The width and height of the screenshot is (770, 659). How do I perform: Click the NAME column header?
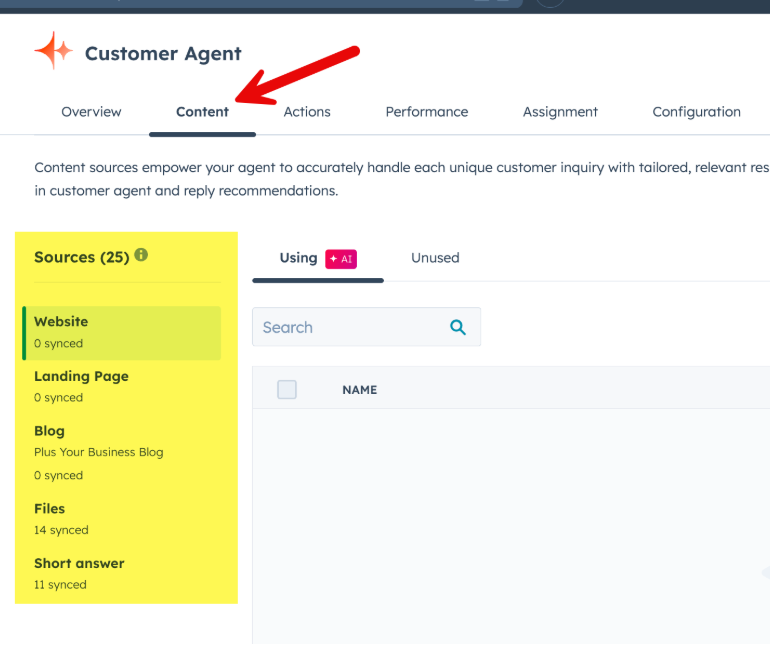[x=359, y=390]
